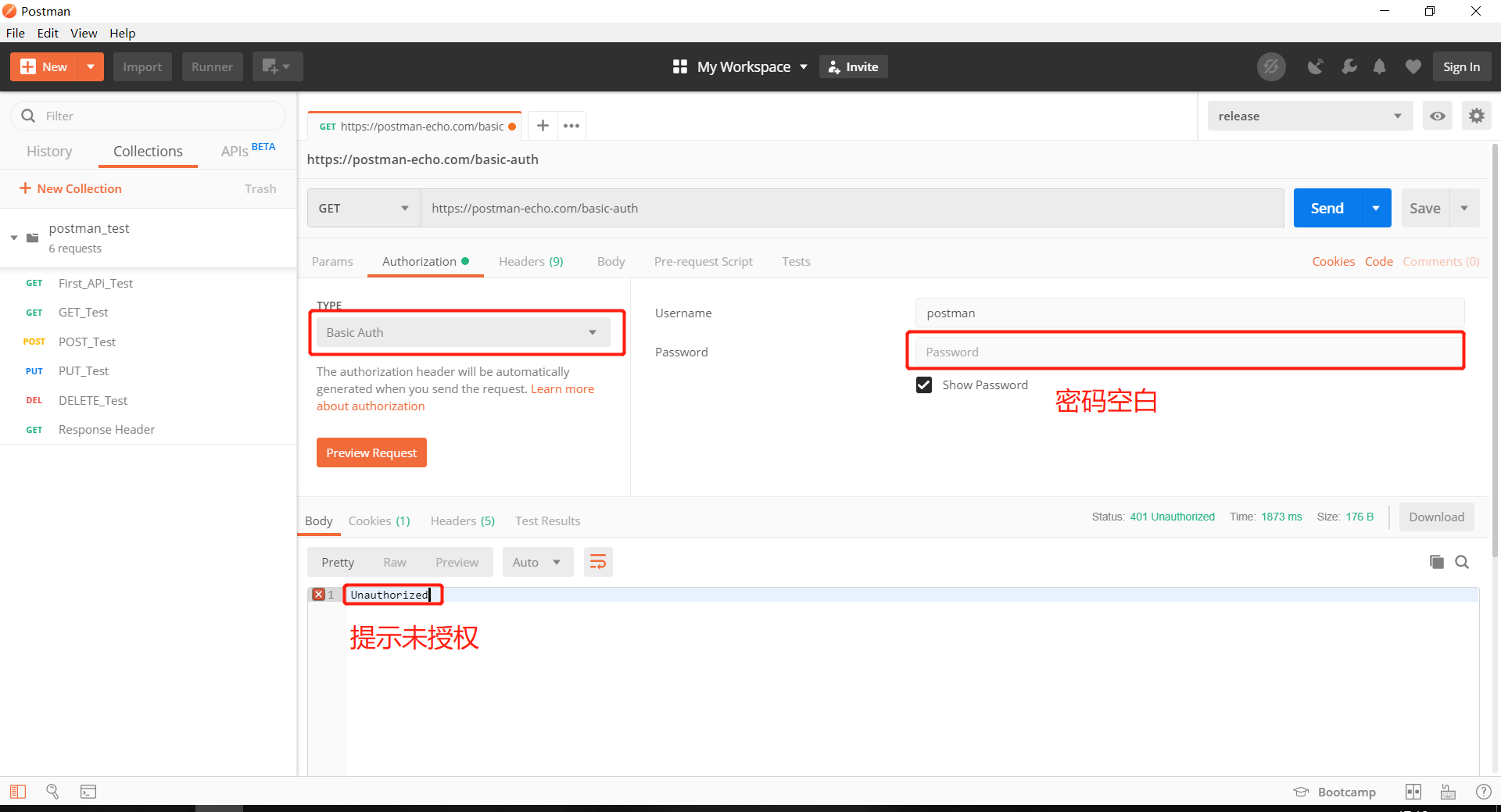The height and width of the screenshot is (812, 1501).
Task: Open the response Cookies (1) tab
Action: pyautogui.click(x=379, y=521)
